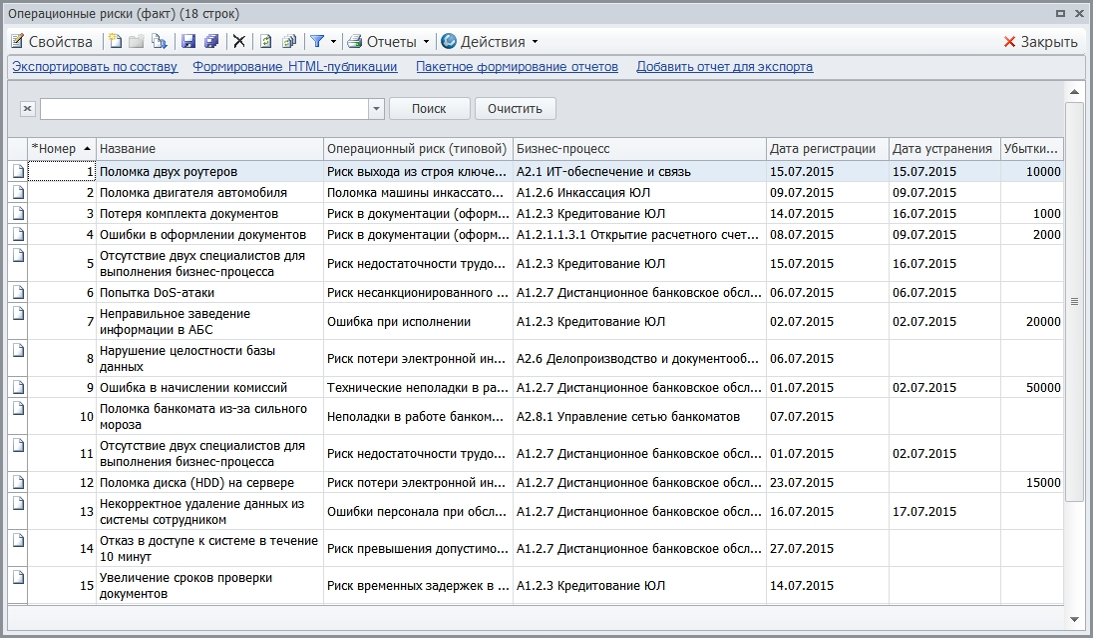Click the Закрыть close button
This screenshot has height=638, width=1093.
pos(1040,42)
